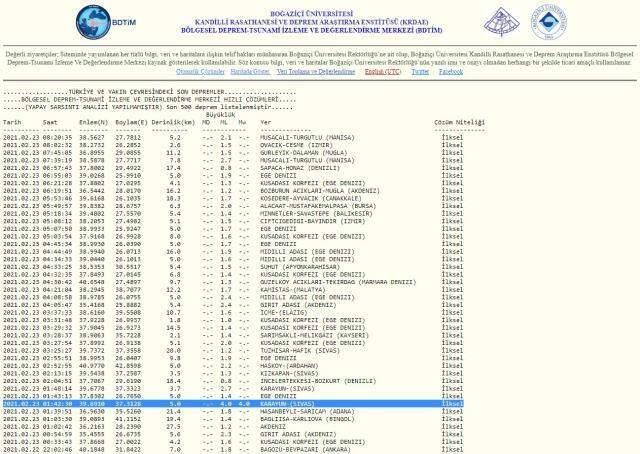640x454 pixels.
Task: Click 'BAGOZU-BEYPAZARI (ANKARA)' location text
Action: click(306, 450)
